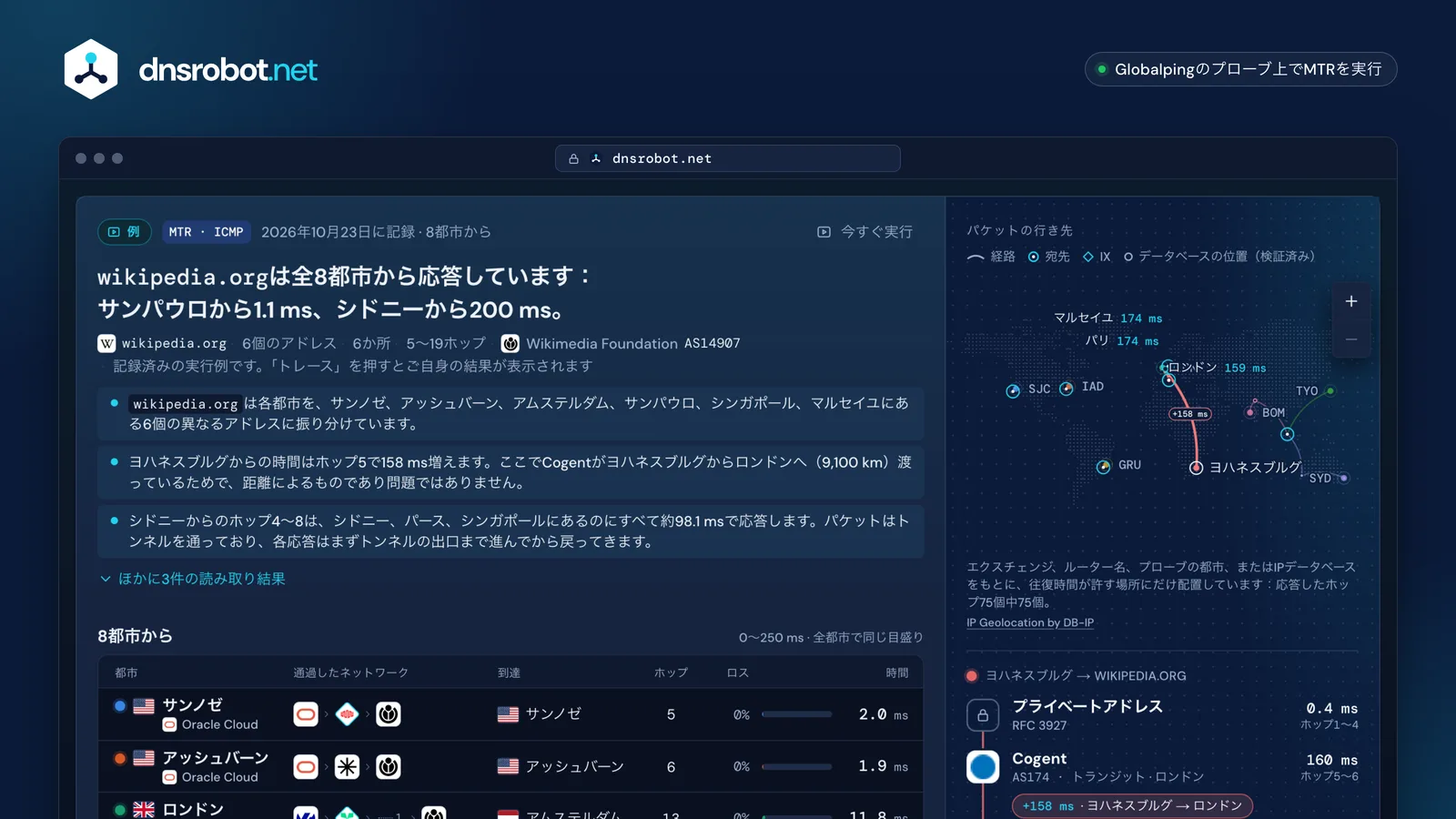Click the lock icon in address bar
This screenshot has width=1456, height=819.
[x=573, y=158]
